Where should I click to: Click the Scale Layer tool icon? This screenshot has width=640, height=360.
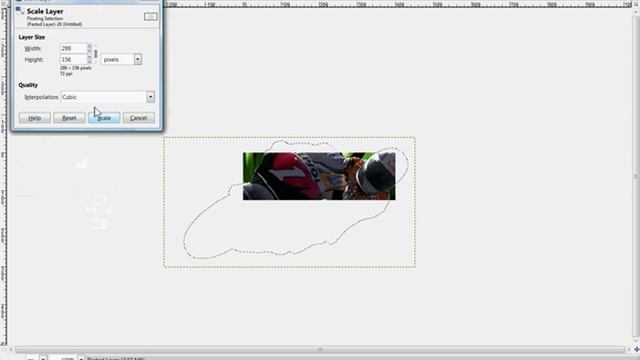(x=20, y=11)
